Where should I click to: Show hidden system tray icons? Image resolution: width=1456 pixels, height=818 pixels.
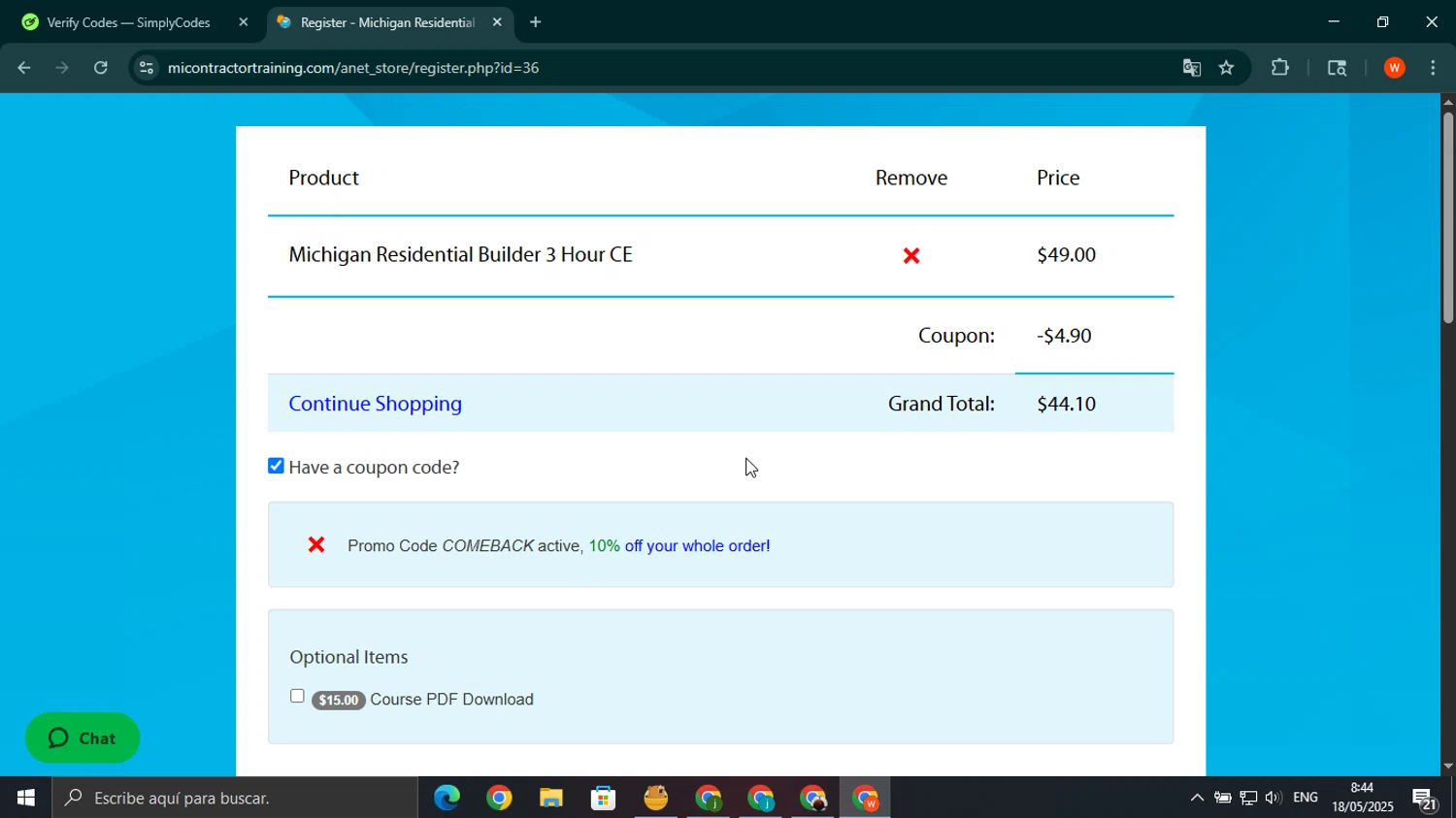(x=1197, y=798)
